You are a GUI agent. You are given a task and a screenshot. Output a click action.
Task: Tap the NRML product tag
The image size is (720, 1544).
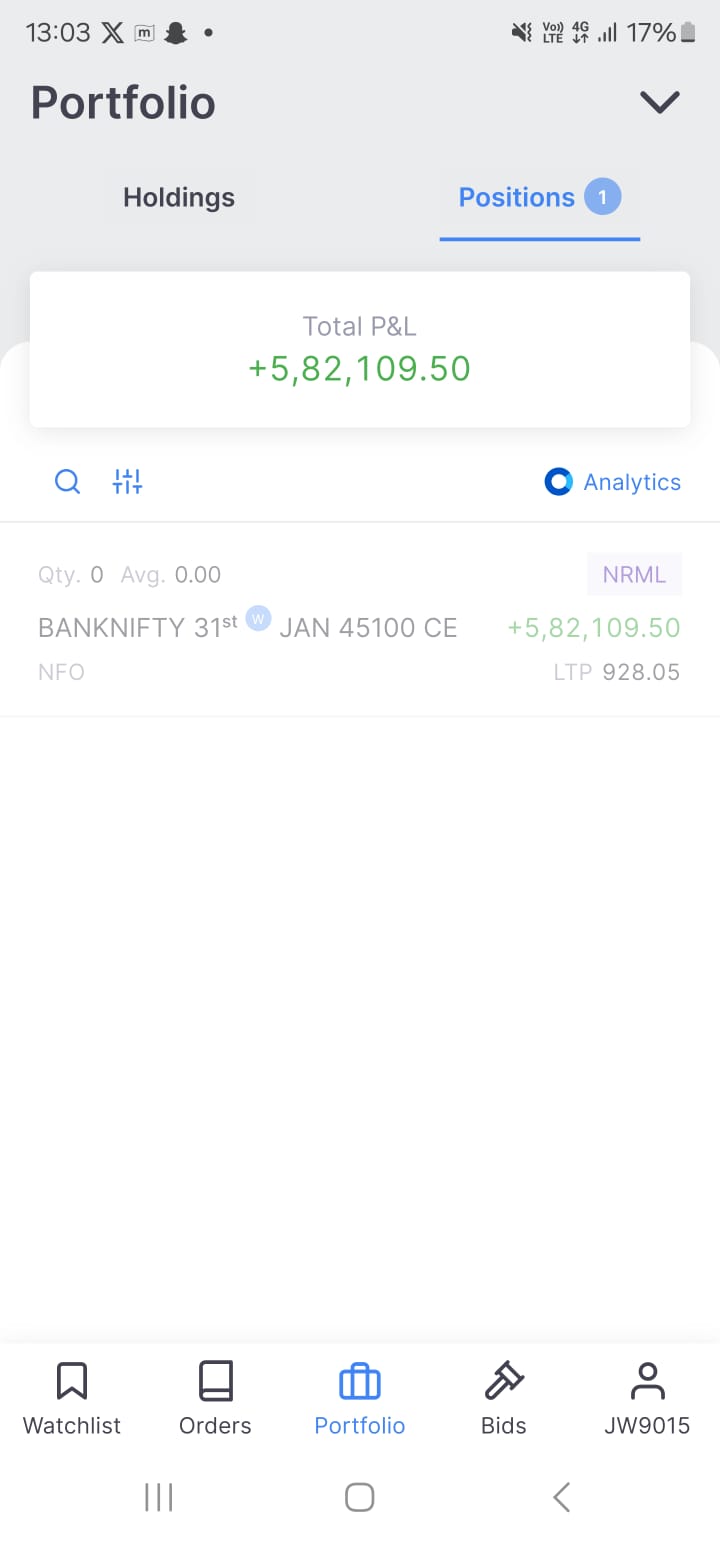634,575
